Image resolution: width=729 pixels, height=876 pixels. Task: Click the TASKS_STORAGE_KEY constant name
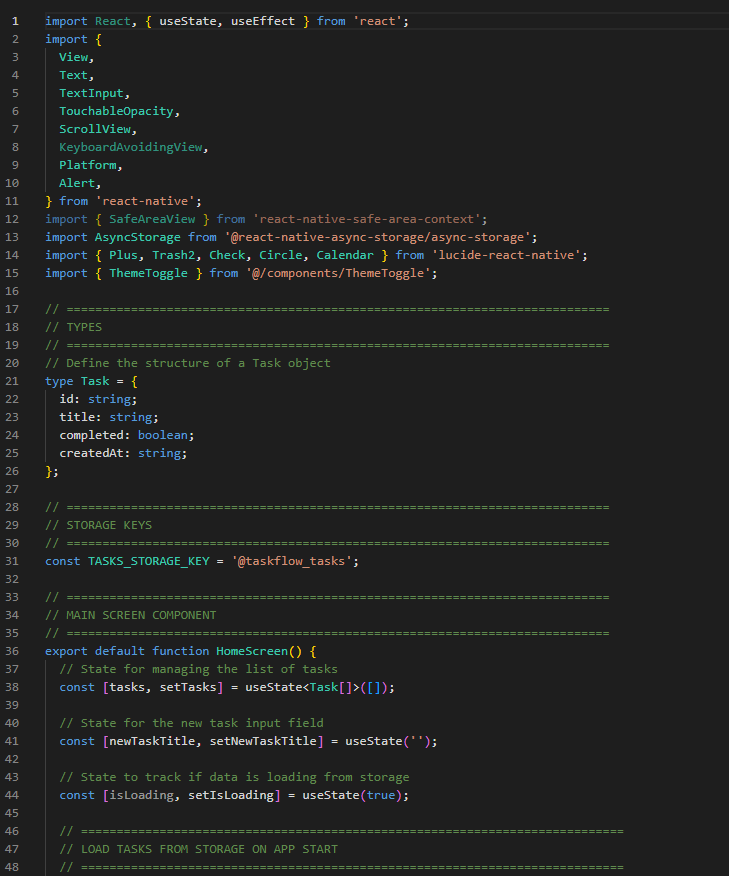[x=148, y=561]
